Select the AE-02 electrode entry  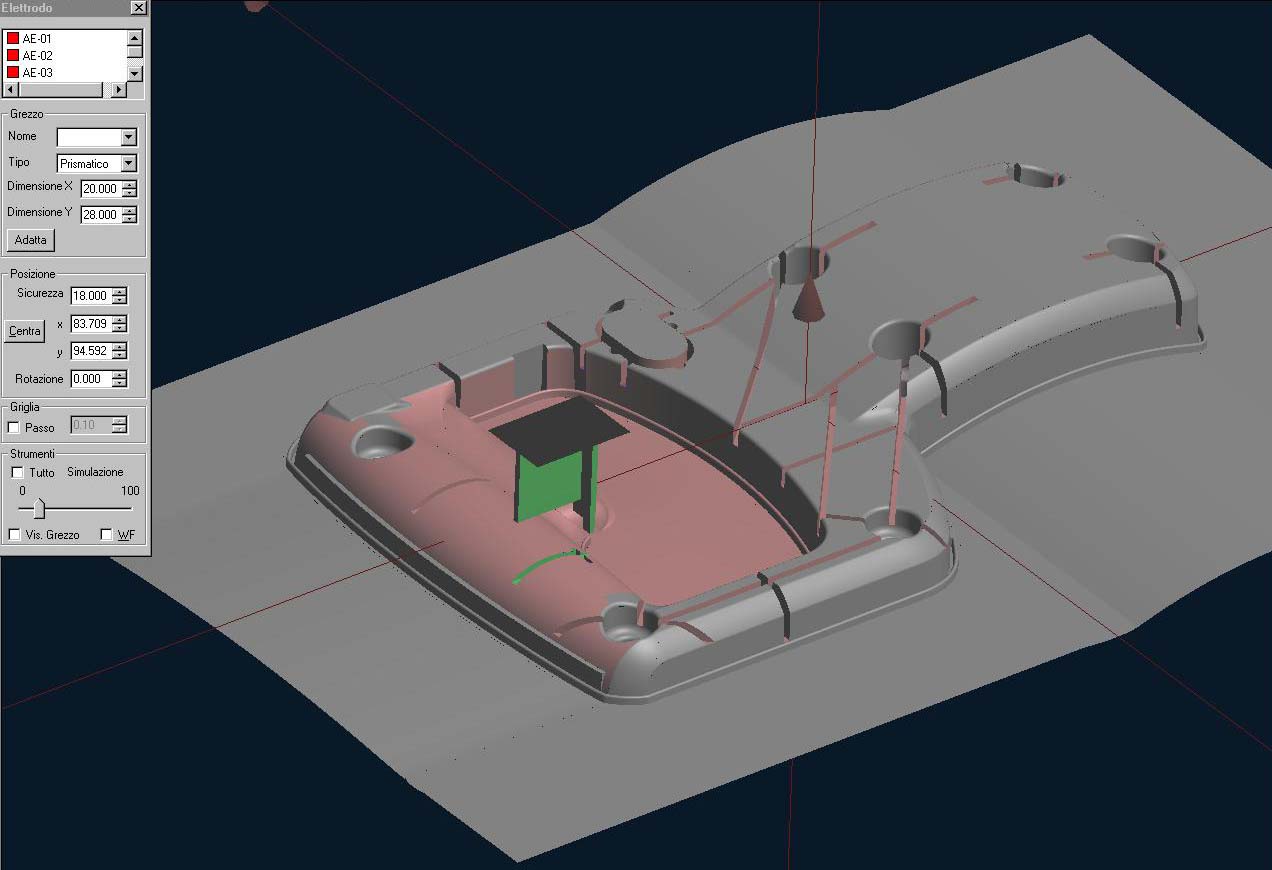pos(37,56)
